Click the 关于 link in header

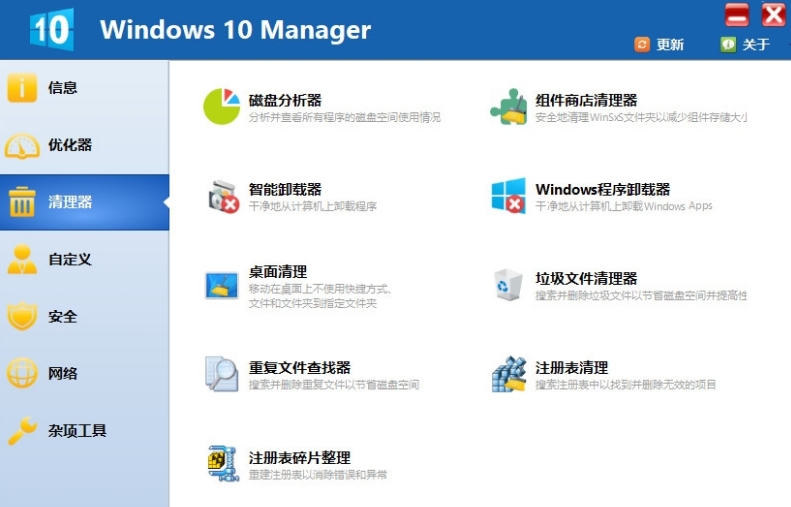tap(756, 45)
